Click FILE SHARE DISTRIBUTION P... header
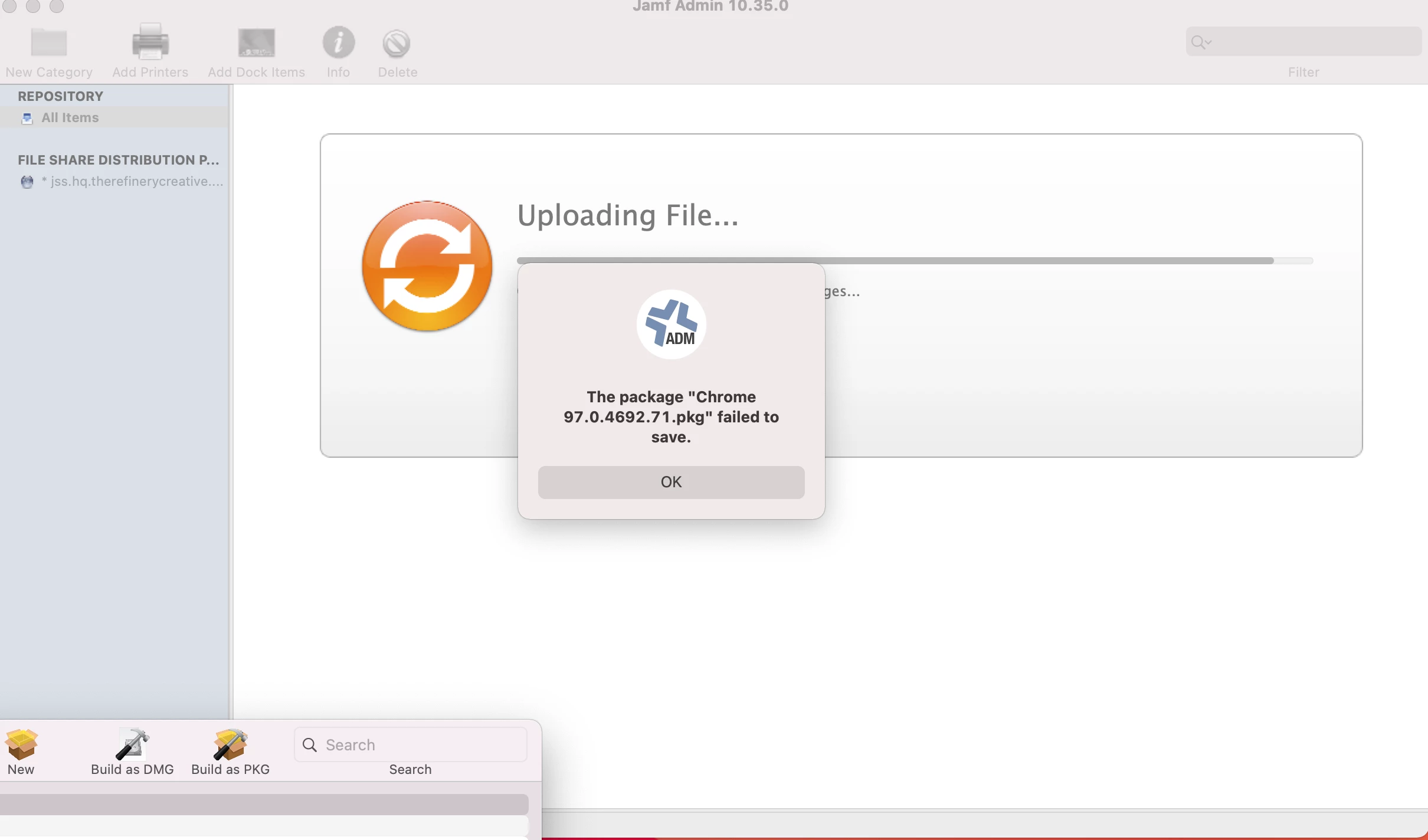Image resolution: width=1428 pixels, height=840 pixels. click(119, 160)
